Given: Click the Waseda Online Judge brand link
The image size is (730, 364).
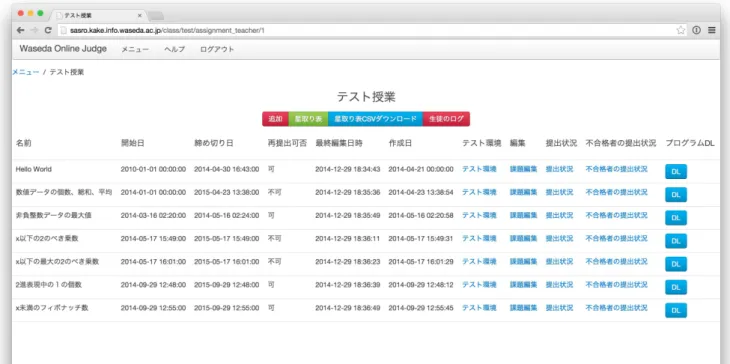Looking at the screenshot, I should point(63,48).
